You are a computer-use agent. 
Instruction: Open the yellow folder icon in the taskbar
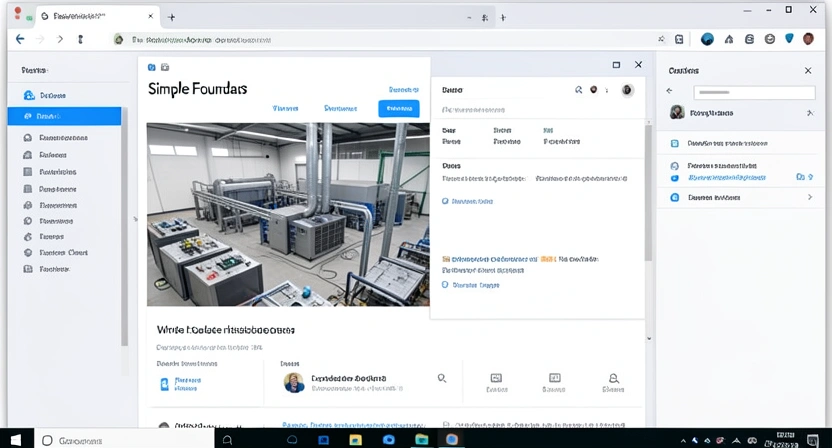point(356,440)
